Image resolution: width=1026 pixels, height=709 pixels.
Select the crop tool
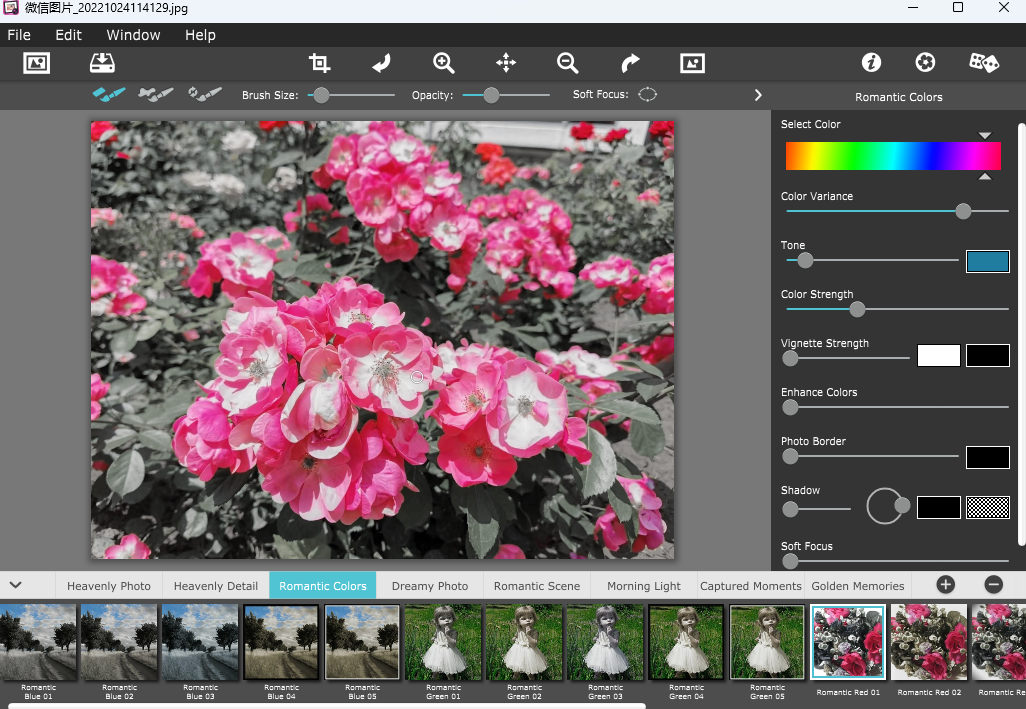(x=319, y=63)
